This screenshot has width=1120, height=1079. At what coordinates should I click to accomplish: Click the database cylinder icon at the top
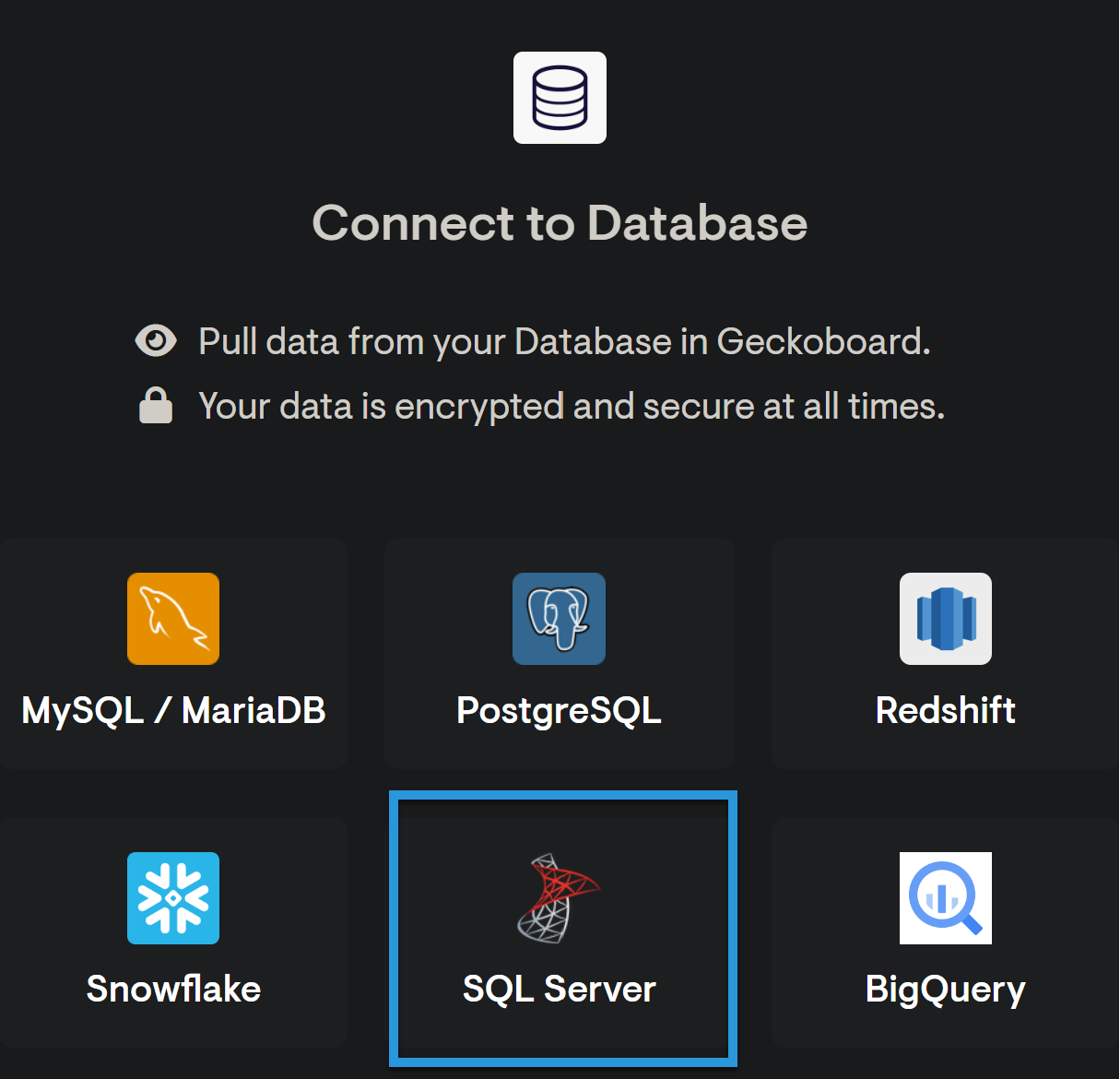click(560, 98)
